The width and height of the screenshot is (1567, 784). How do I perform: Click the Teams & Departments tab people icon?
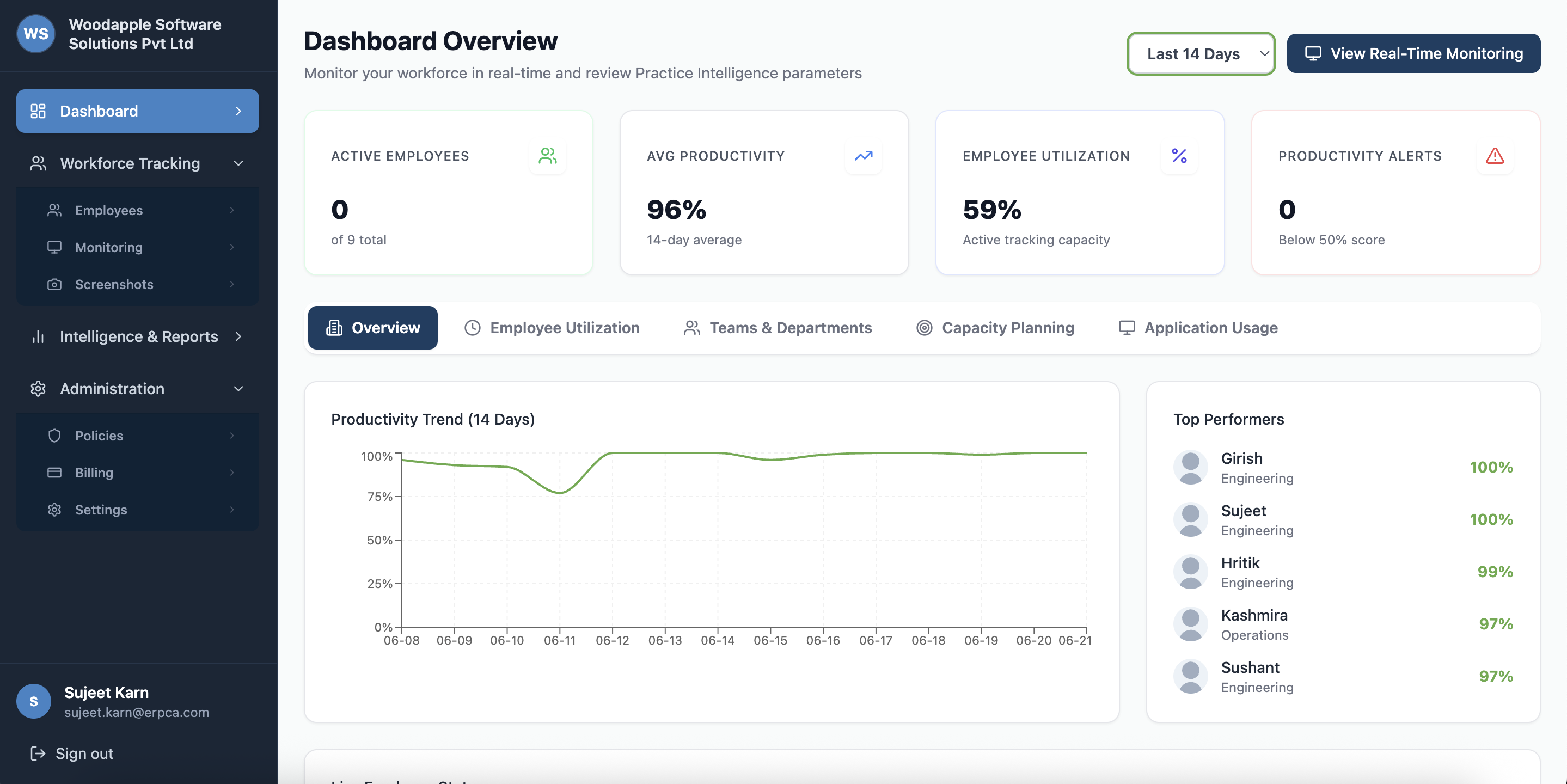[691, 328]
